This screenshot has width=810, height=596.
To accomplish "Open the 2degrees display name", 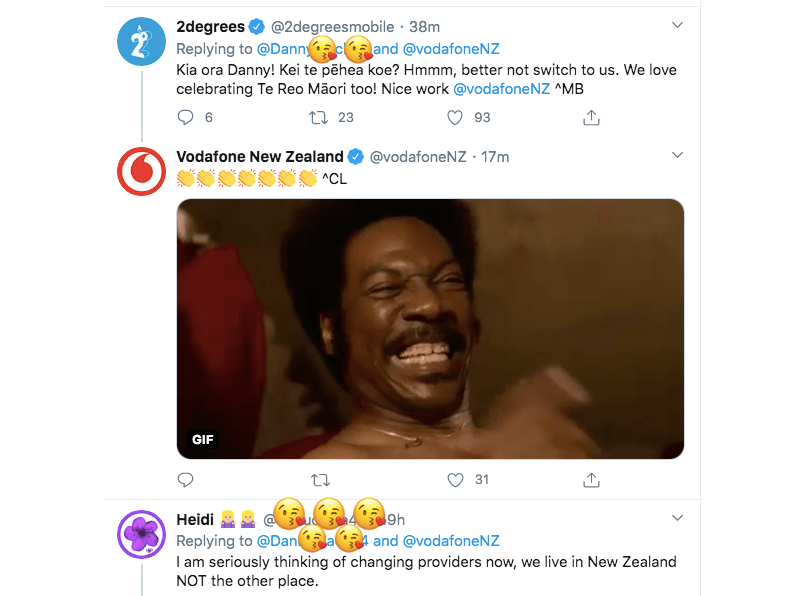I will (210, 26).
